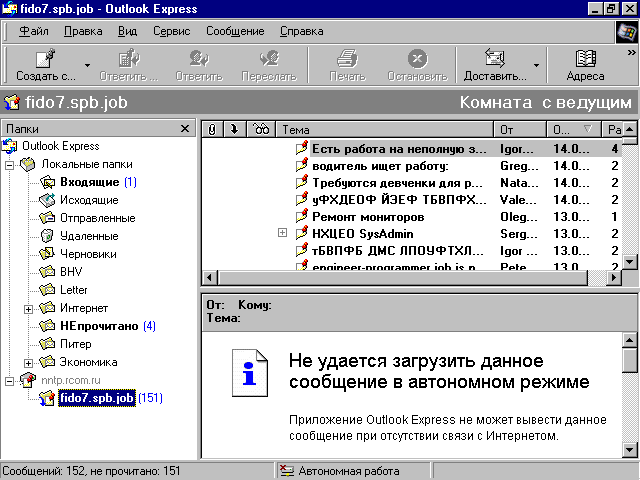Open the Файл menu
Image resolution: width=640 pixels, height=480 pixels.
34,31
